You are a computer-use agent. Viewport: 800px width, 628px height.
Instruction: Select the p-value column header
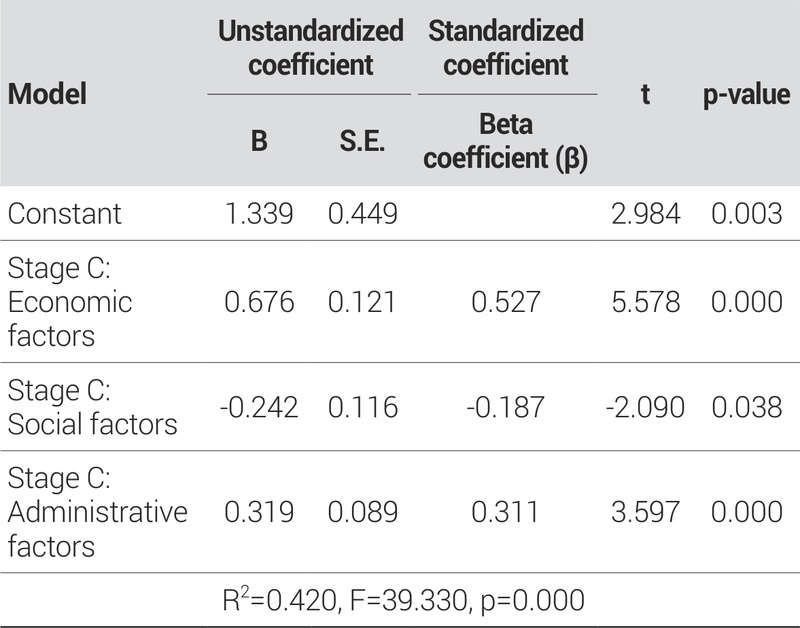pyautogui.click(x=745, y=95)
